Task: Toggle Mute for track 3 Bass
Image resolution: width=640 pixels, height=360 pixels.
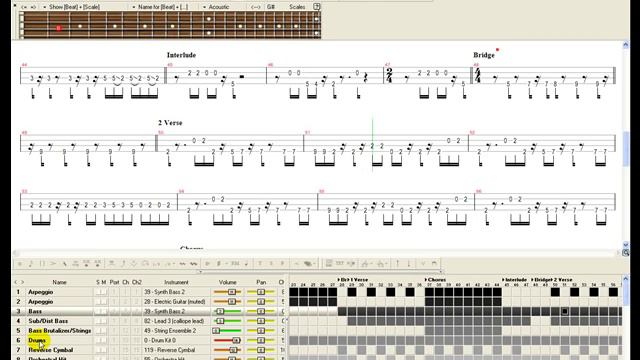Action: 104,311
